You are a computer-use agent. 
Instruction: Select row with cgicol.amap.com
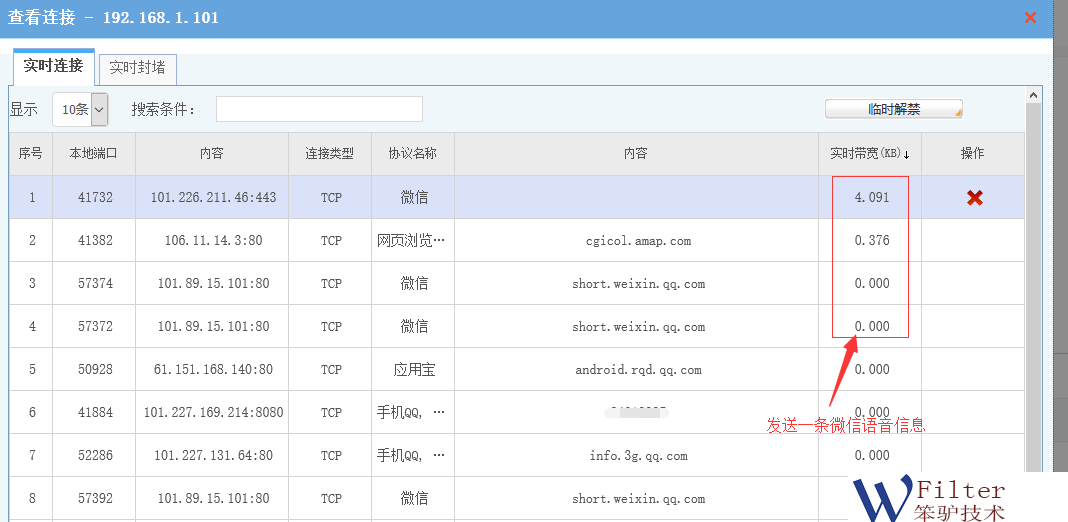(638, 241)
